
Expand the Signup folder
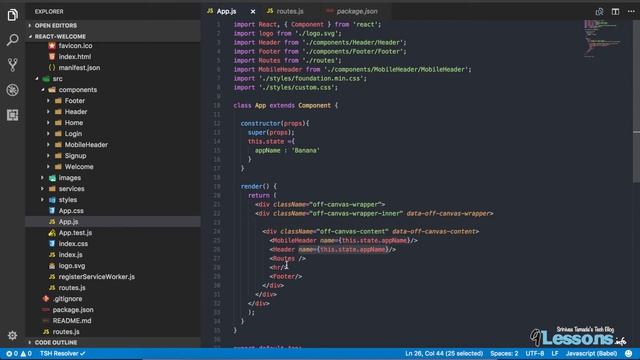75,156
